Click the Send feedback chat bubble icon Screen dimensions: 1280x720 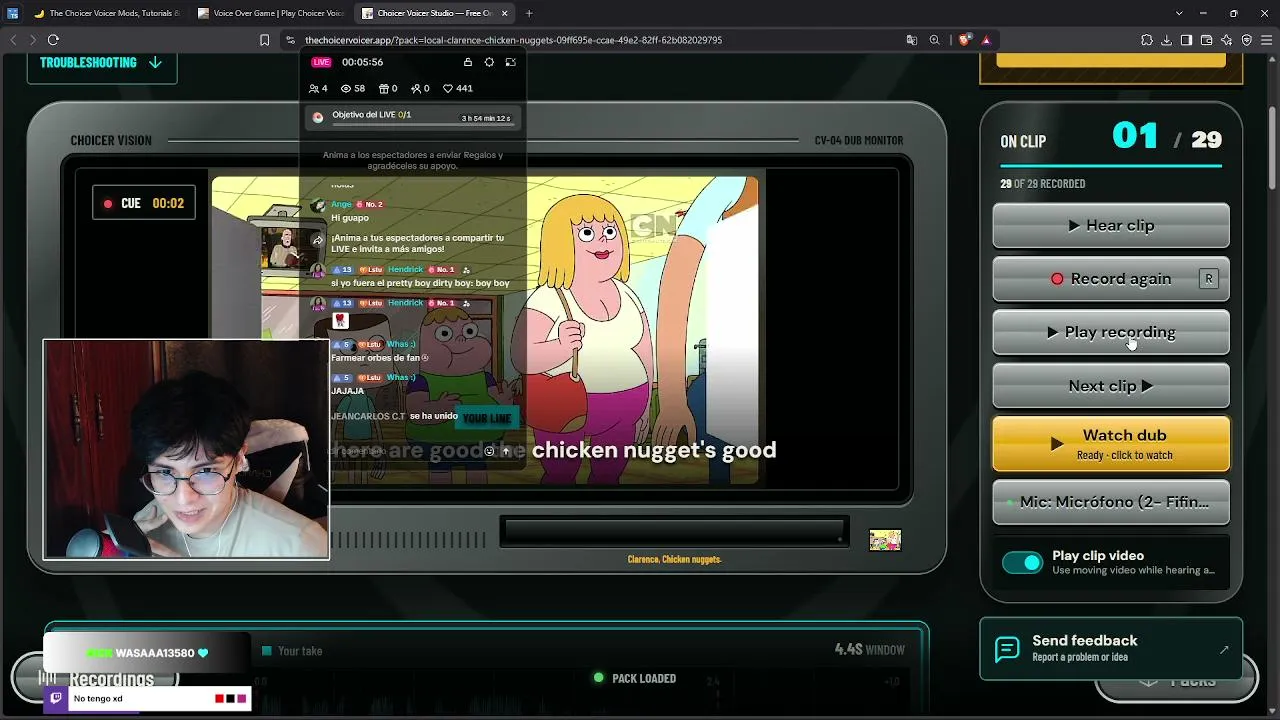1008,649
